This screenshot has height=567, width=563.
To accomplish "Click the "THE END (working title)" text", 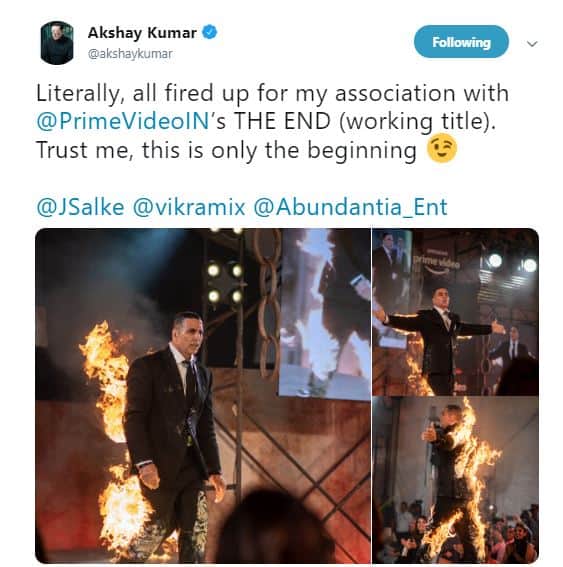I will pos(364,121).
